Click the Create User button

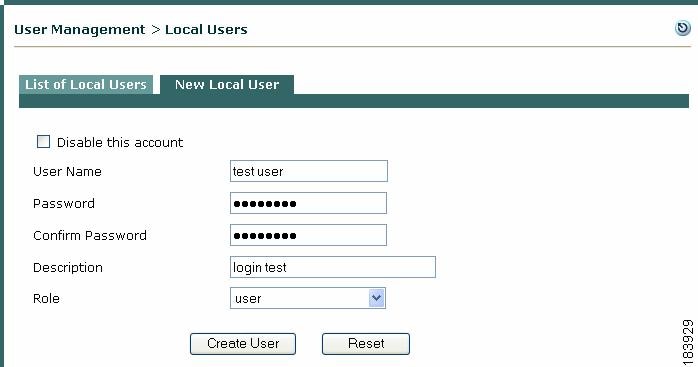[x=243, y=344]
